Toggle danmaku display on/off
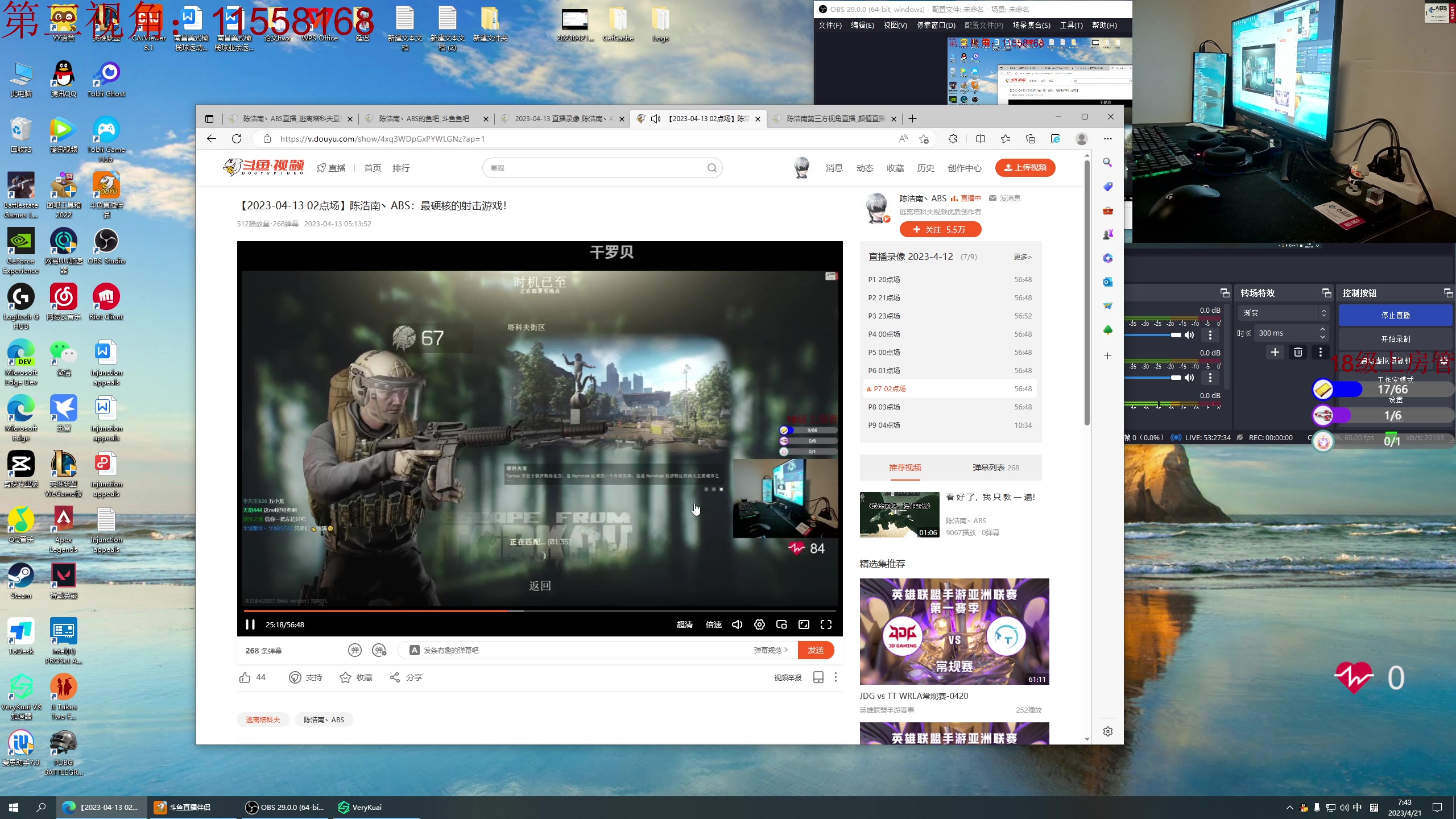The image size is (1456, 819). [x=355, y=650]
